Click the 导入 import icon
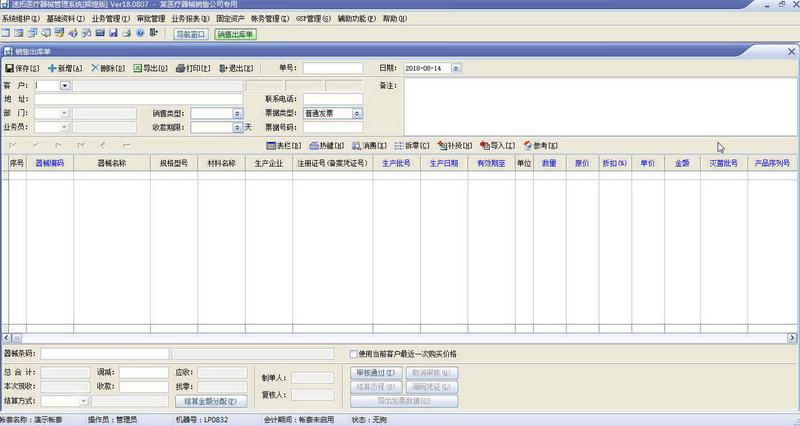Viewport: 800px width, 426px height. coord(485,145)
